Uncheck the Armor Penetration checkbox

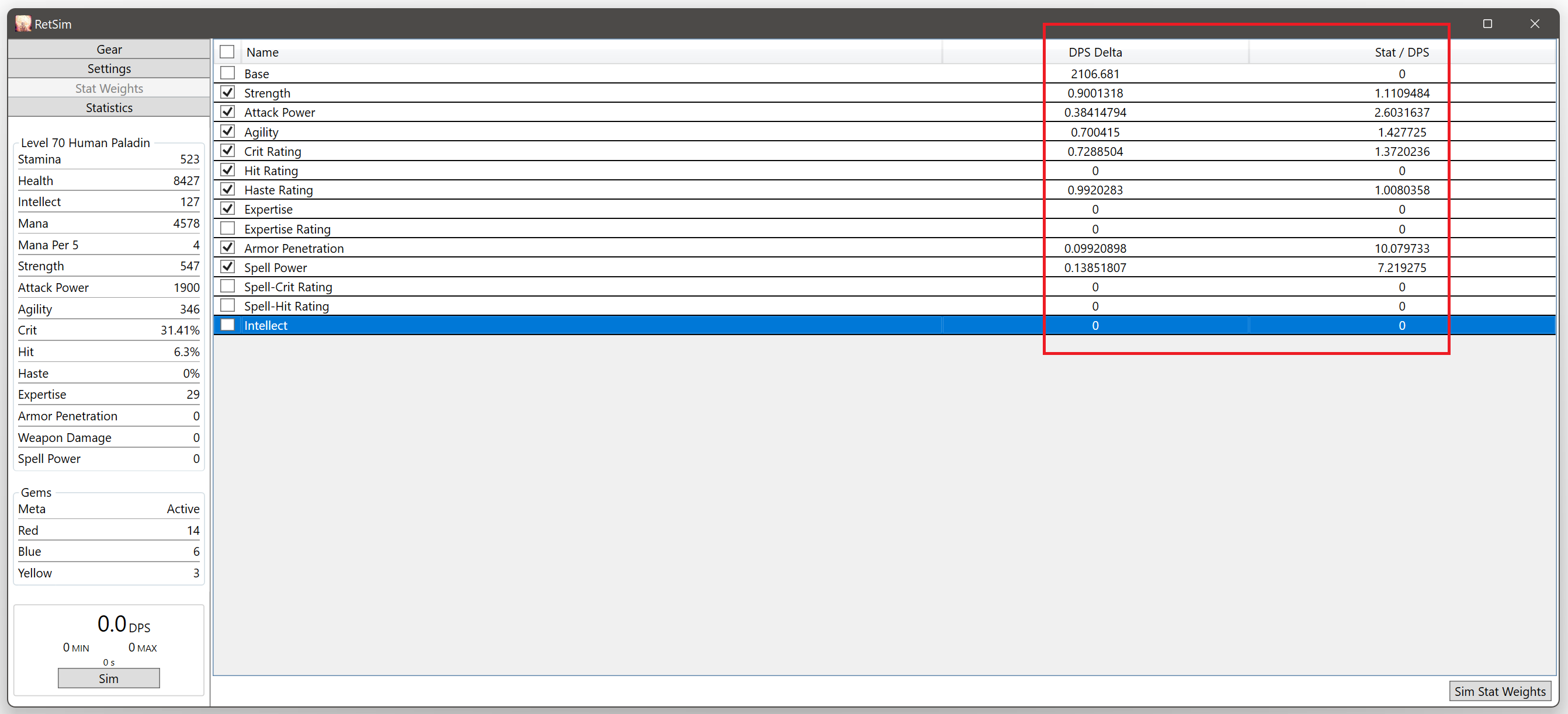pos(227,248)
